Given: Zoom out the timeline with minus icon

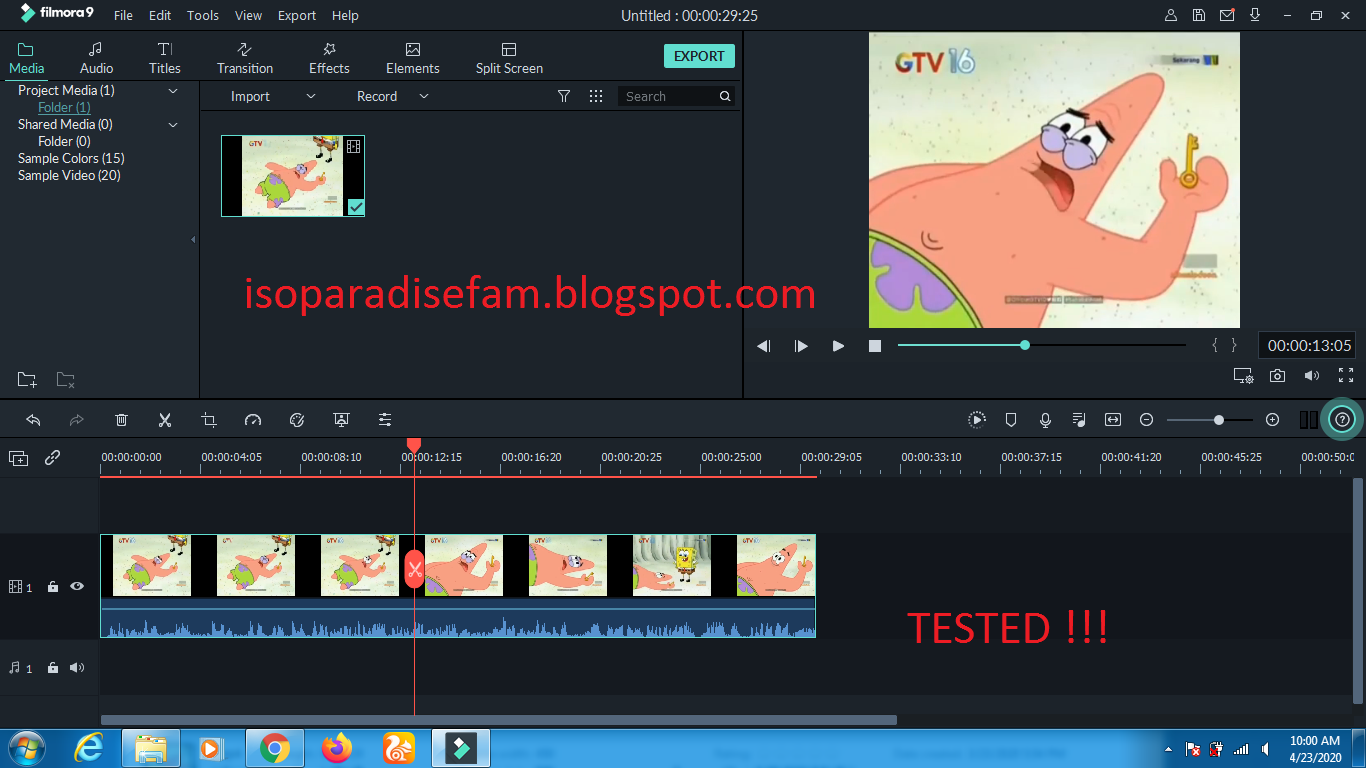Looking at the screenshot, I should (x=1147, y=420).
